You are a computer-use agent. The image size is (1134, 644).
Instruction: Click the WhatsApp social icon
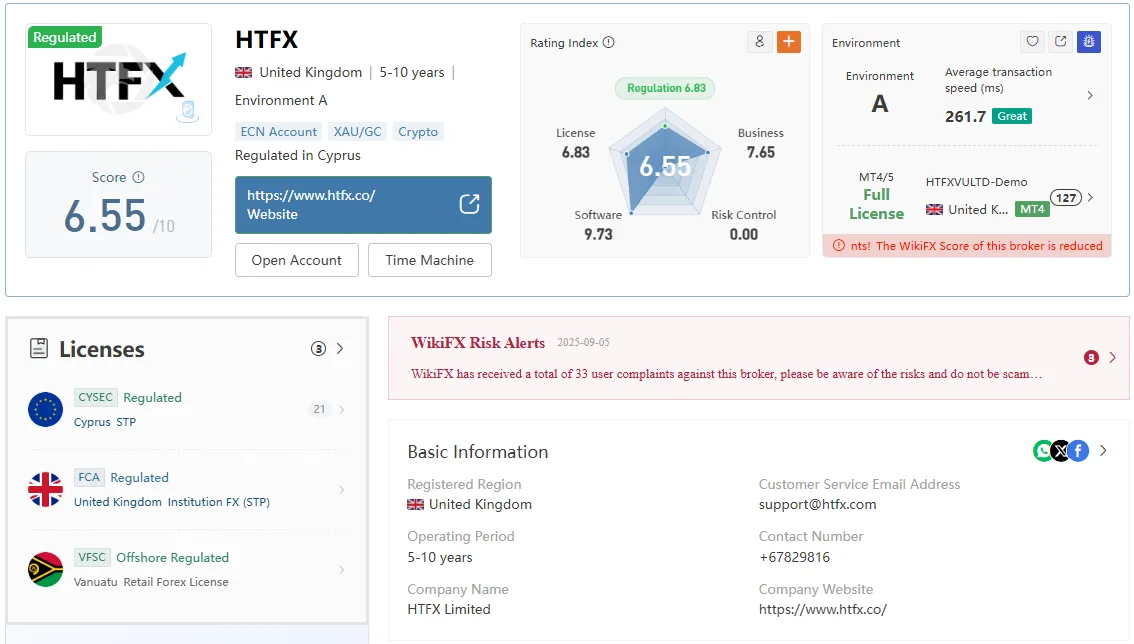pyautogui.click(x=1042, y=451)
